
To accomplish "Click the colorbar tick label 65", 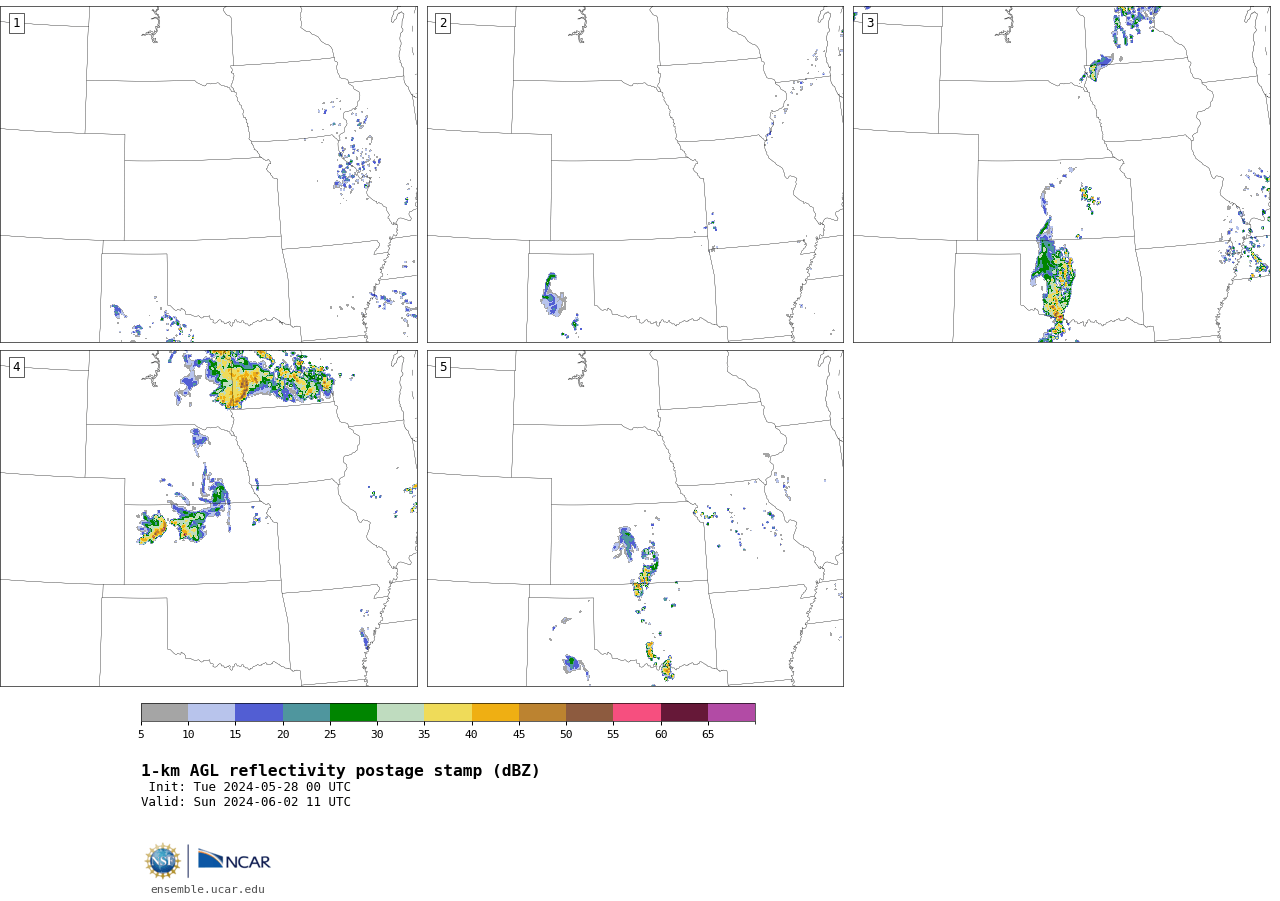I will 708,735.
